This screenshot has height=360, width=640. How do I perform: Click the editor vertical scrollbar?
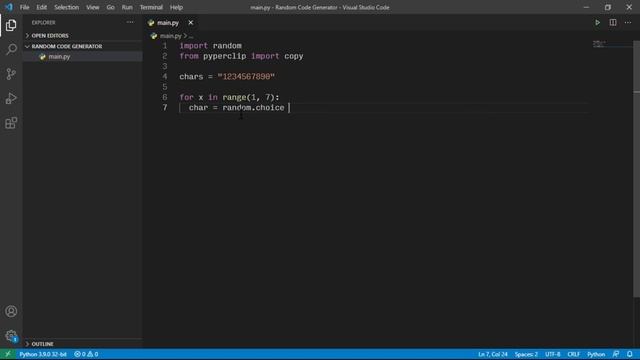(x=636, y=169)
